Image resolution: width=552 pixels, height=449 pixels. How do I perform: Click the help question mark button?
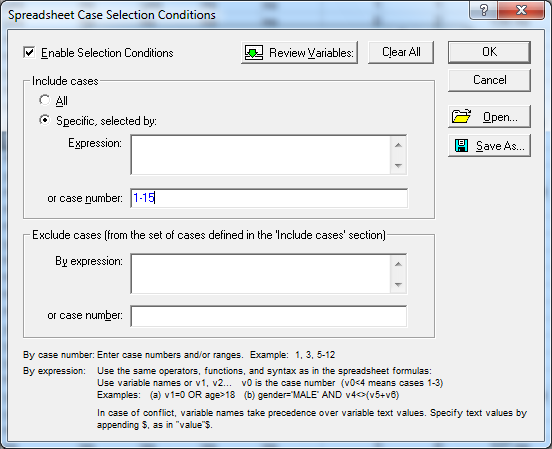tap(484, 10)
